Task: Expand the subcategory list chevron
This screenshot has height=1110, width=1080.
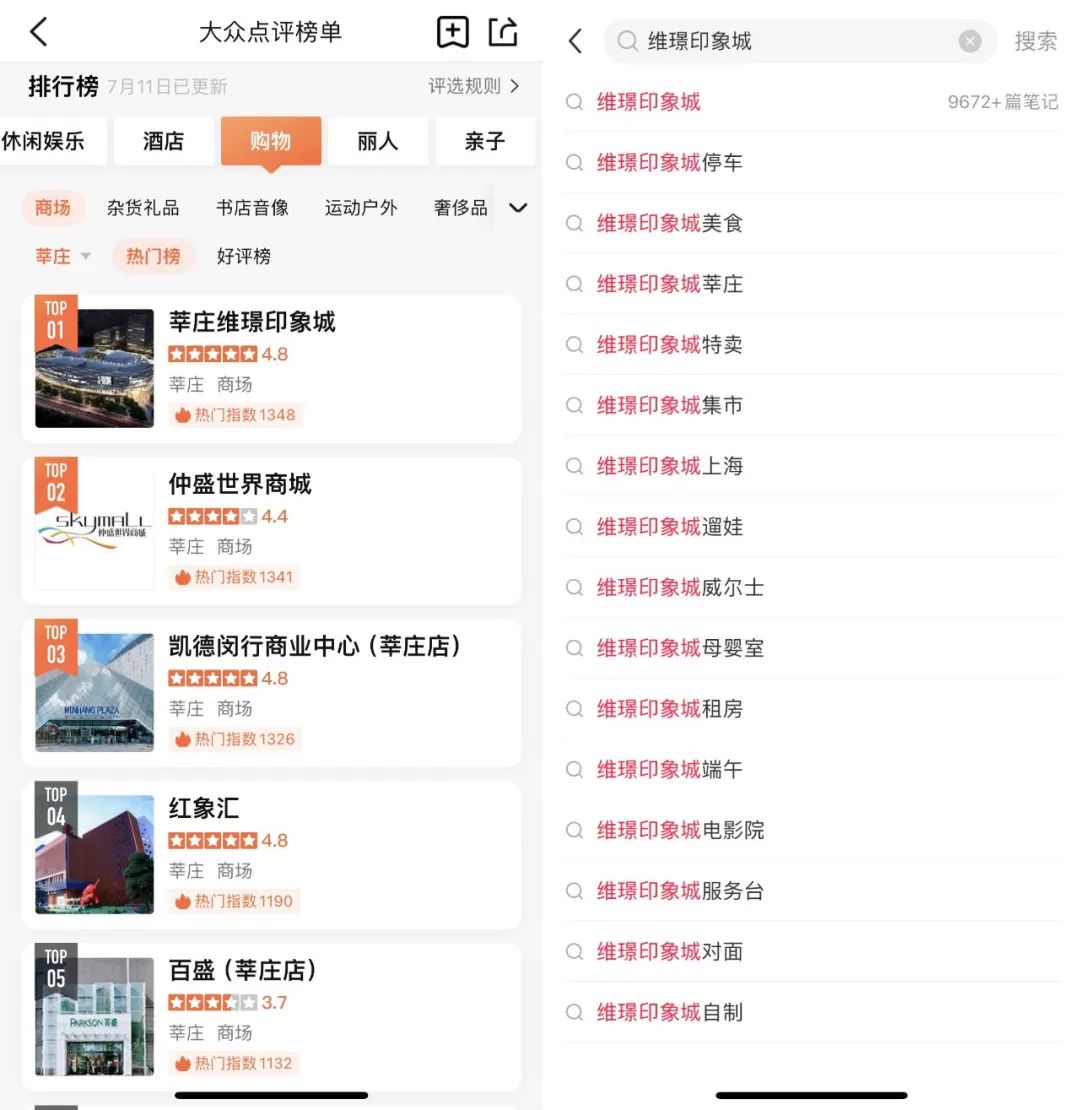Action: (518, 208)
